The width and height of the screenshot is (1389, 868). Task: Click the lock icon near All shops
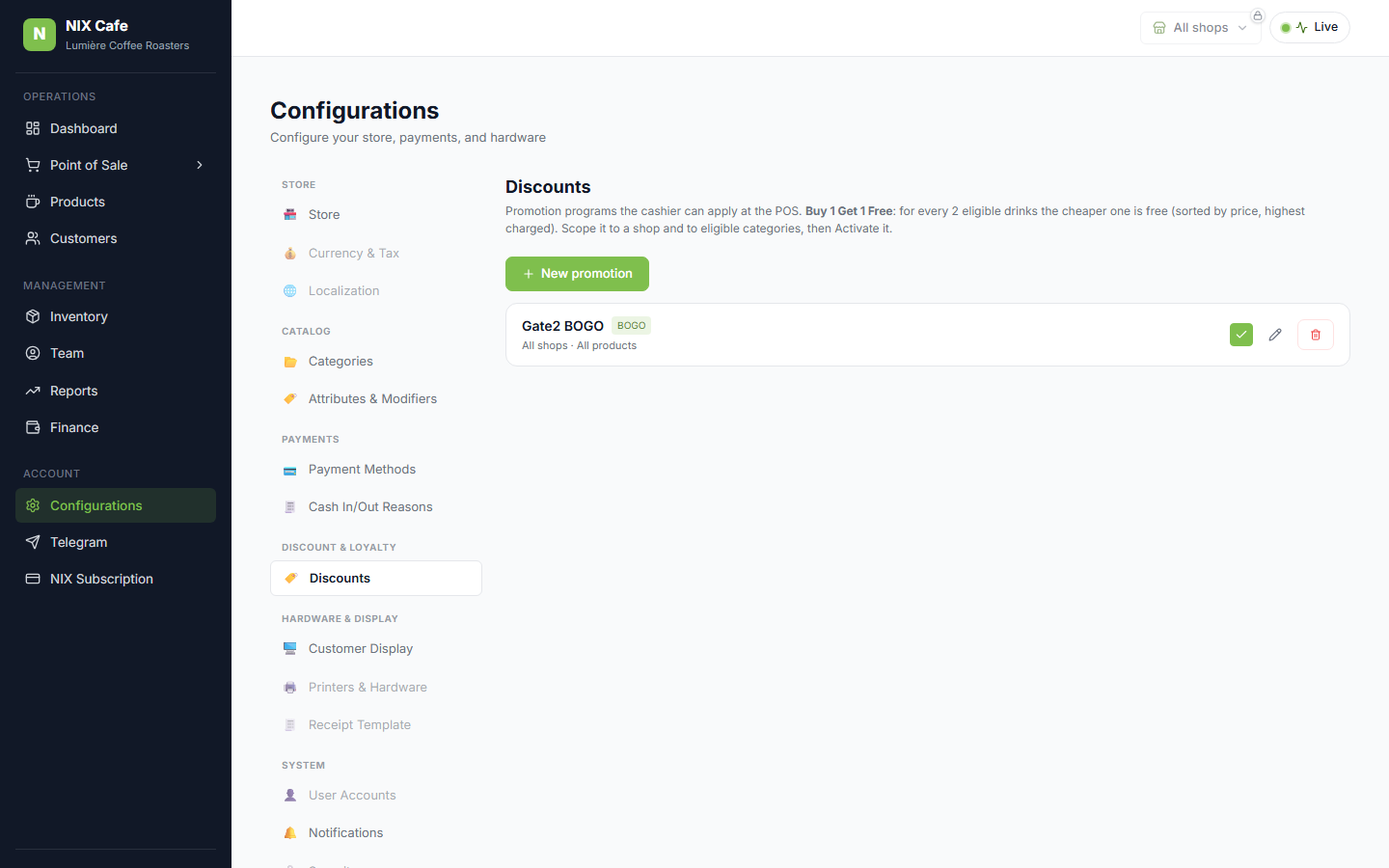click(1258, 15)
